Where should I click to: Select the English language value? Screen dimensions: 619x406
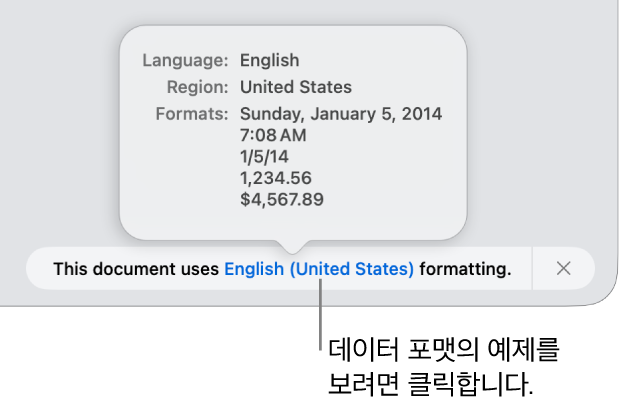(269, 60)
